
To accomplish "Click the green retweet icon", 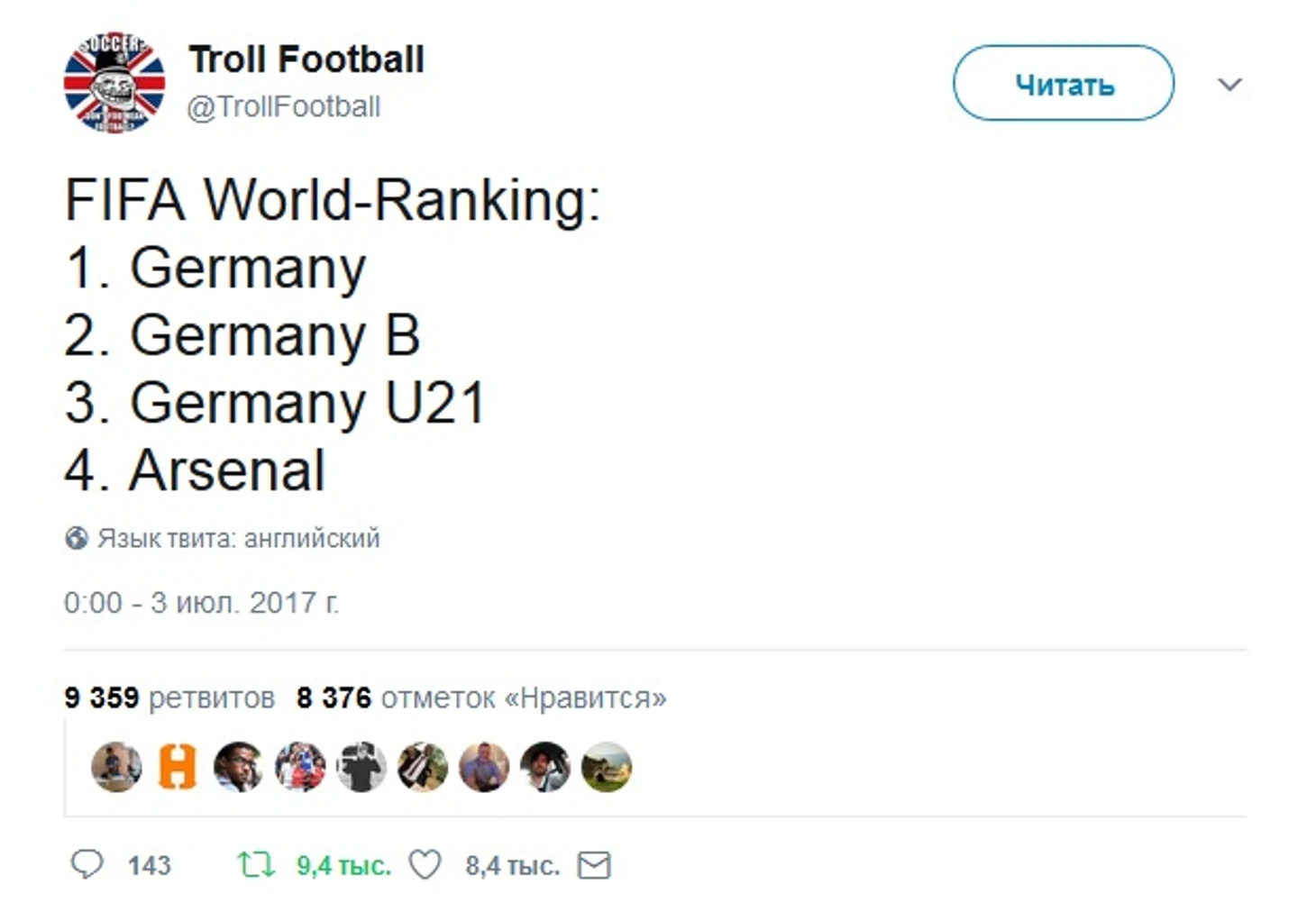I will point(255,865).
